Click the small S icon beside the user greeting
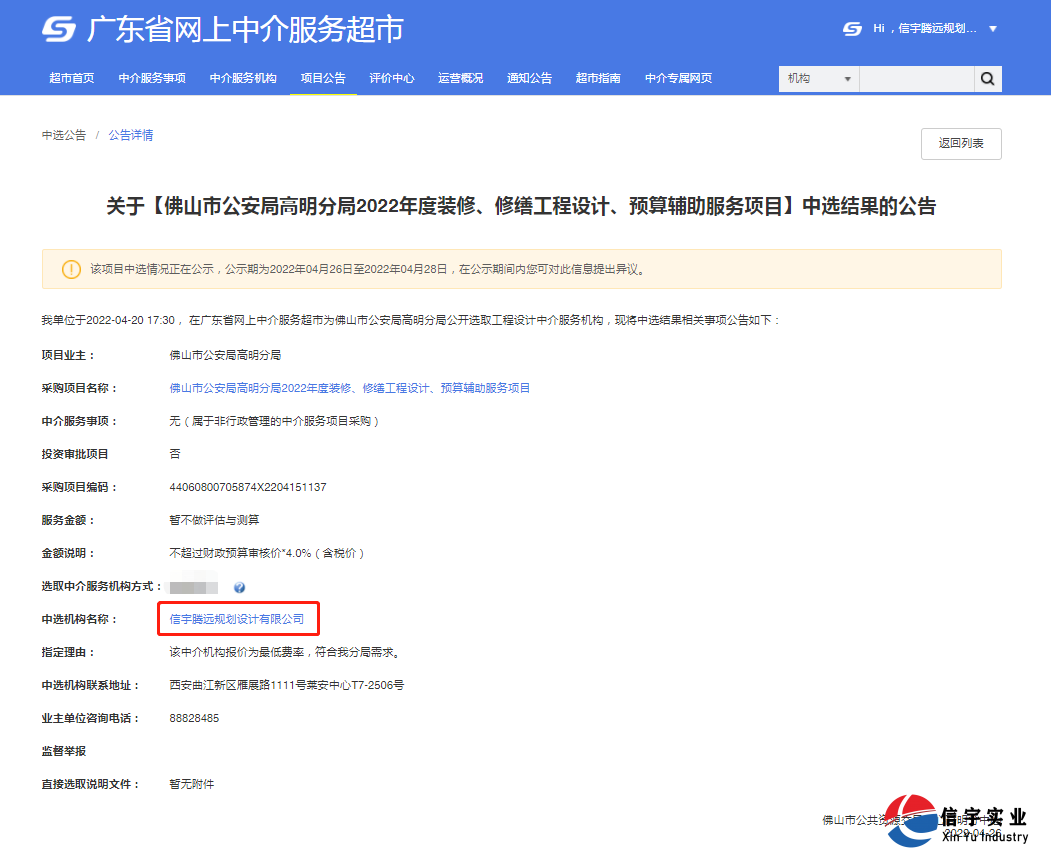The image size is (1051, 863). 851,29
